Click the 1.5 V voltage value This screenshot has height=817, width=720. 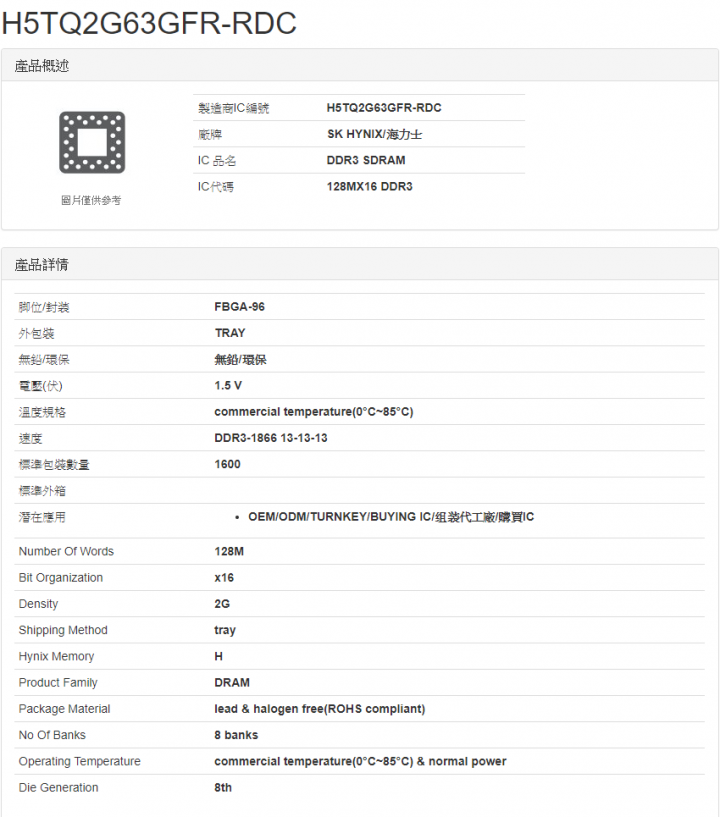pos(228,386)
